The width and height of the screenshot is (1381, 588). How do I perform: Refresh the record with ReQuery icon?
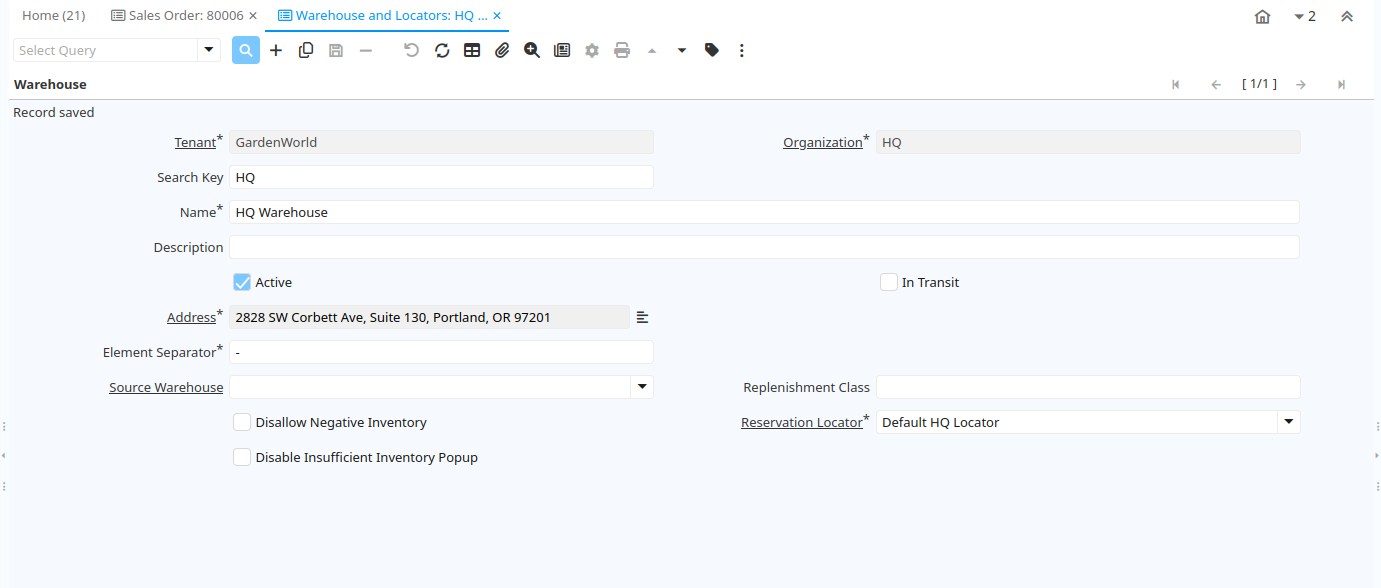[442, 50]
